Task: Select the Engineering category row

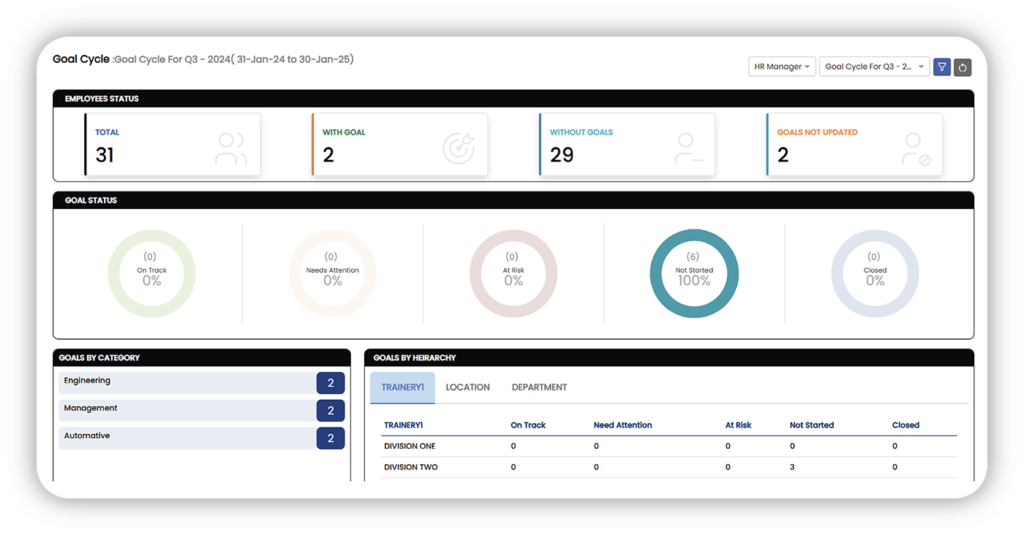Action: (x=187, y=382)
